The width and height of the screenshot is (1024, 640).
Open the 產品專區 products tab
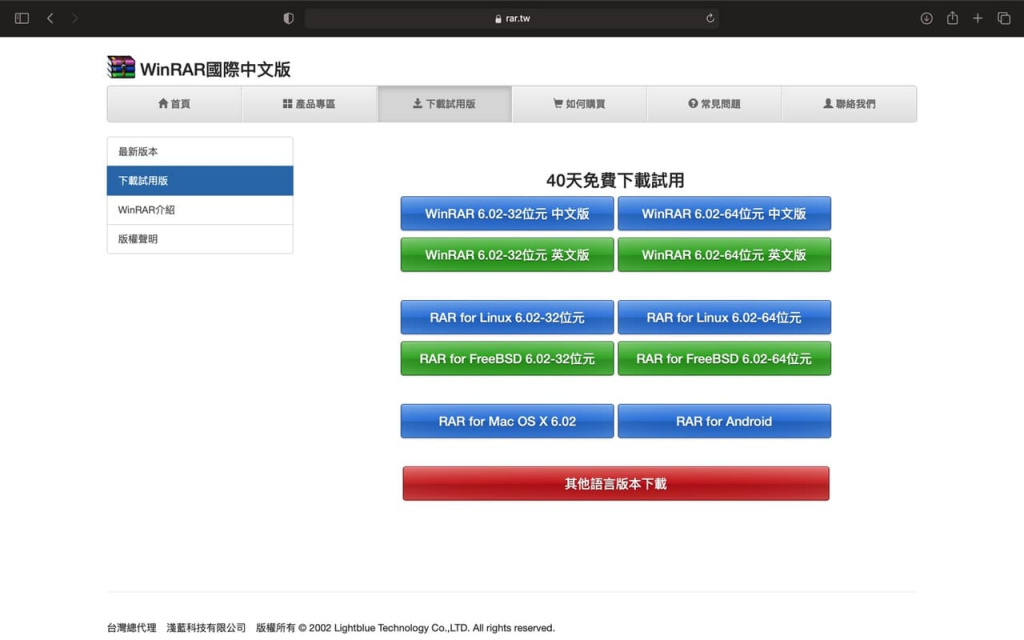tap(309, 104)
